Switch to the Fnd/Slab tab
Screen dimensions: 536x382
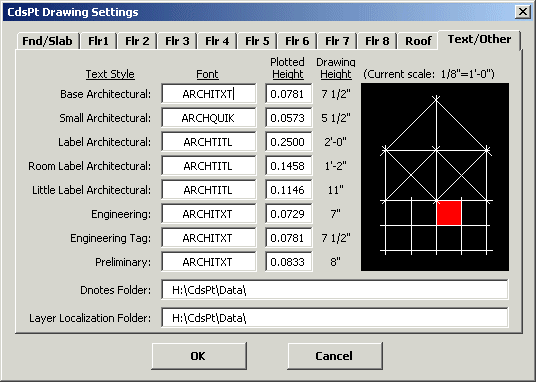coord(48,41)
